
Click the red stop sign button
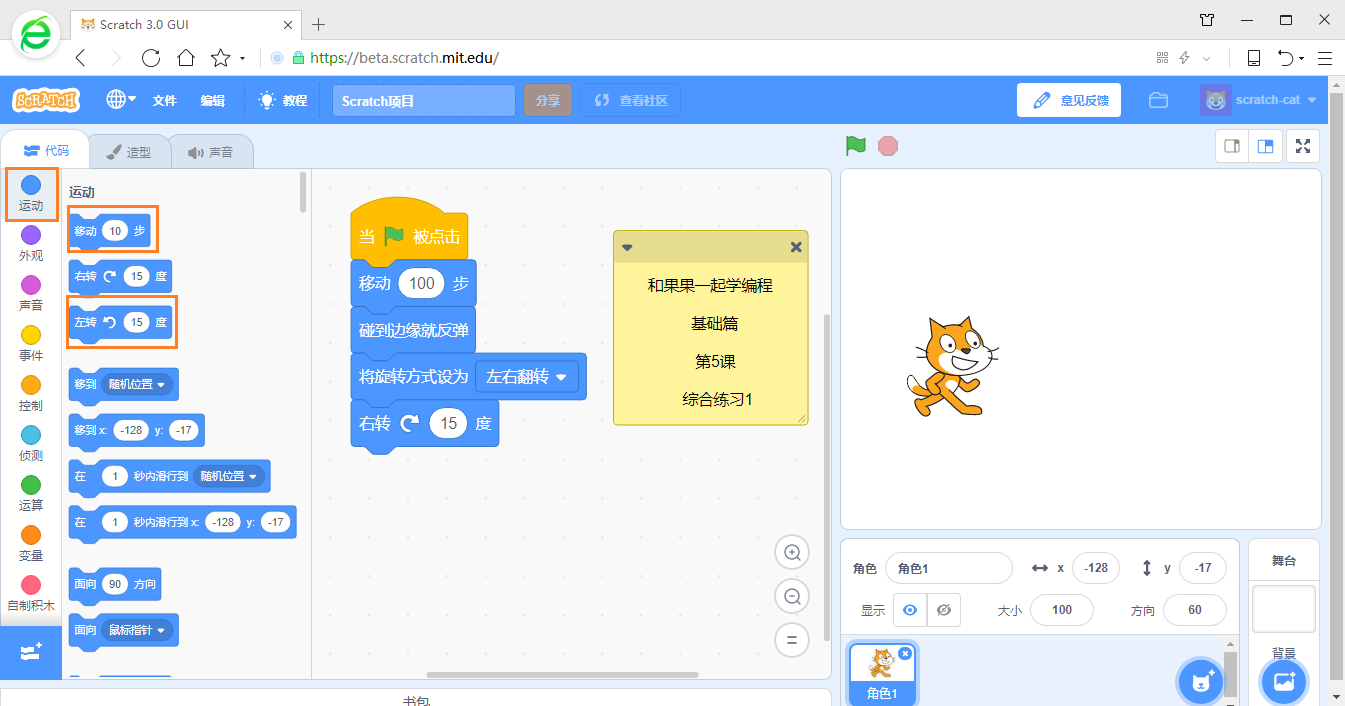(x=888, y=146)
